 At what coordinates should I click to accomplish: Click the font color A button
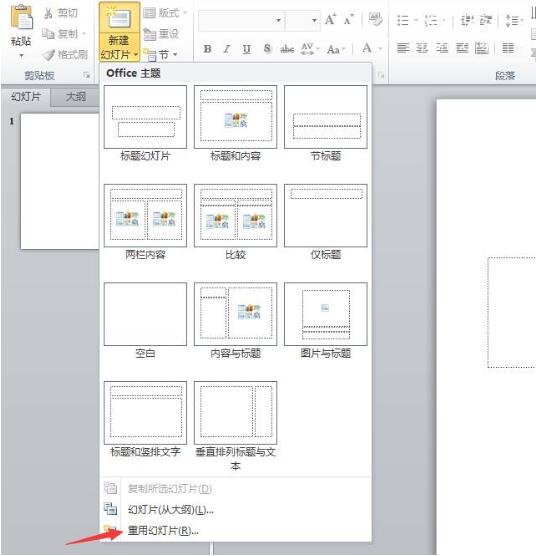pos(367,48)
